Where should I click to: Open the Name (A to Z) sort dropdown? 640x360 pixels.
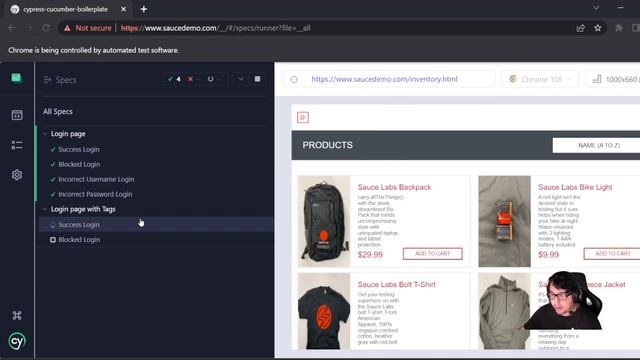coord(596,145)
